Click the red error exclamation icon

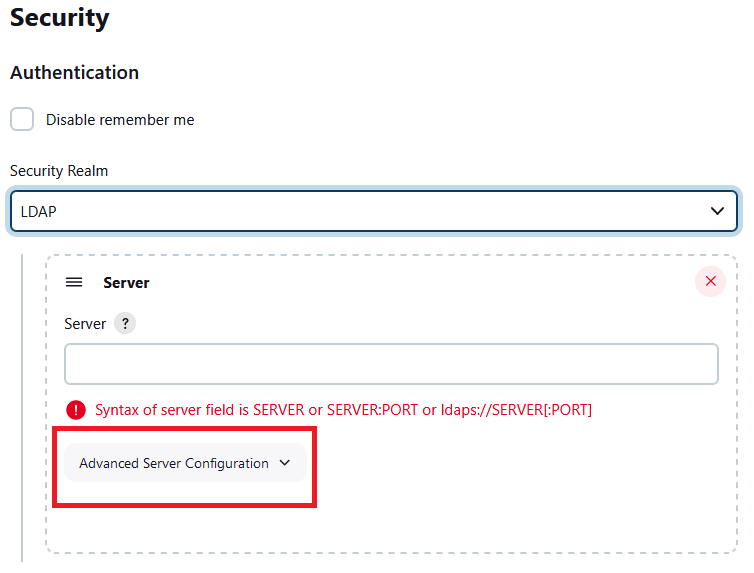coord(76,409)
